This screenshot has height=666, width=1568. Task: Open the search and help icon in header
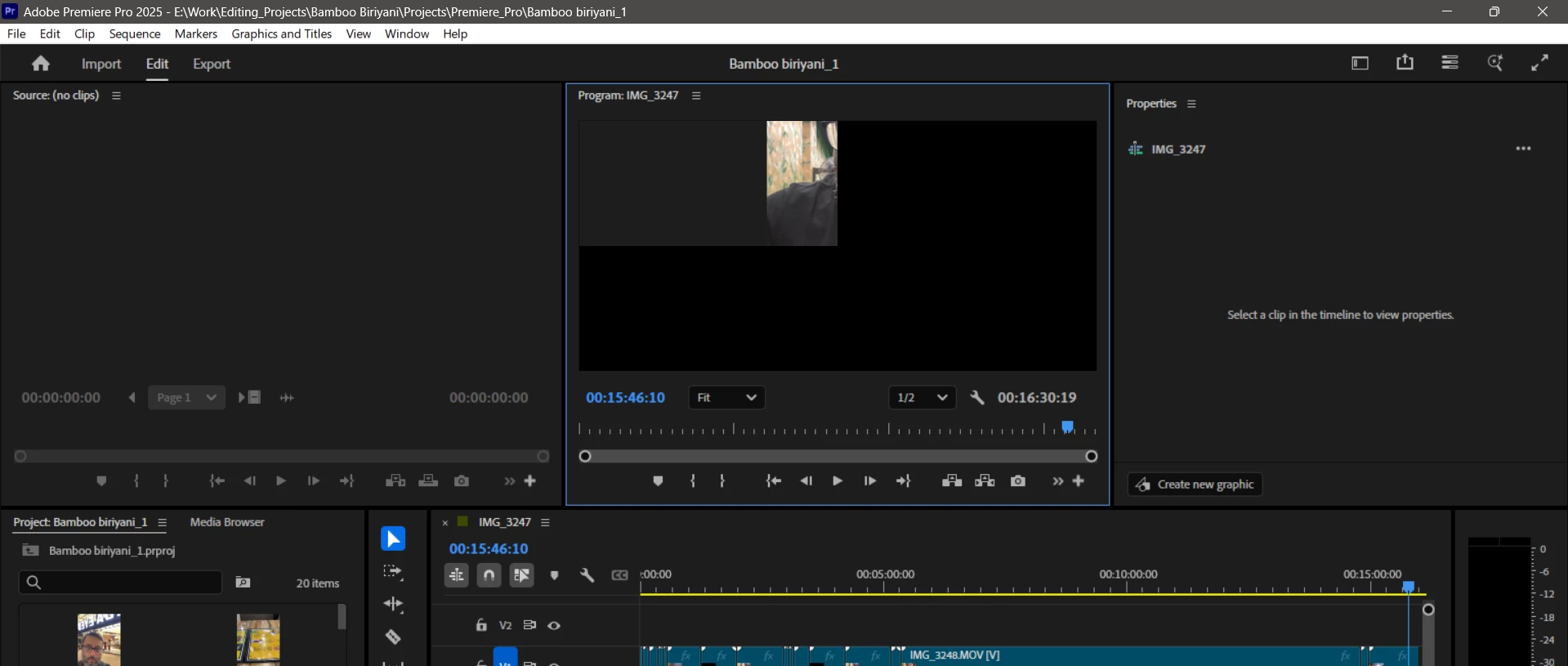coord(1495,63)
